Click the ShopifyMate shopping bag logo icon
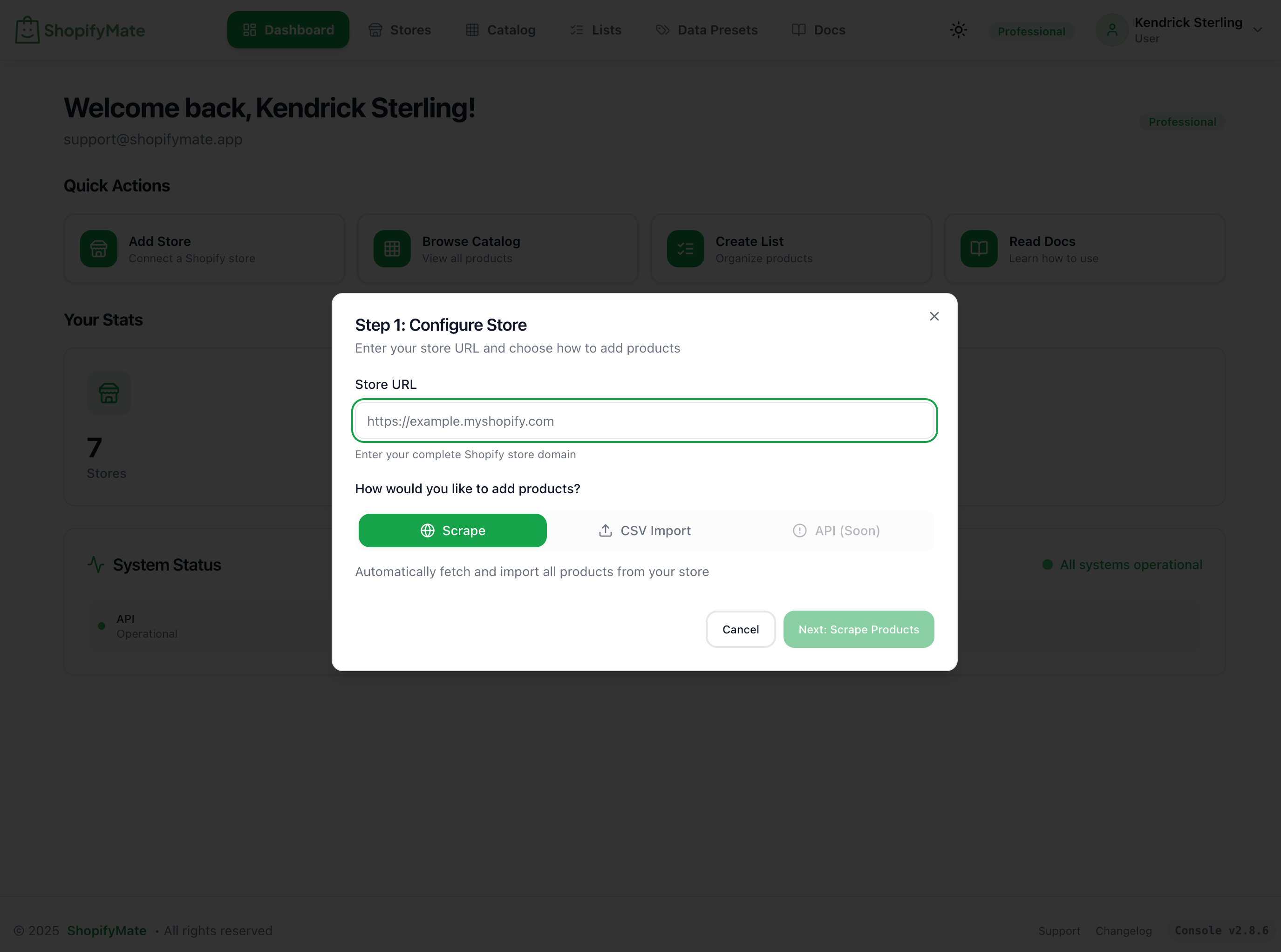This screenshot has width=1281, height=952. coord(27,29)
